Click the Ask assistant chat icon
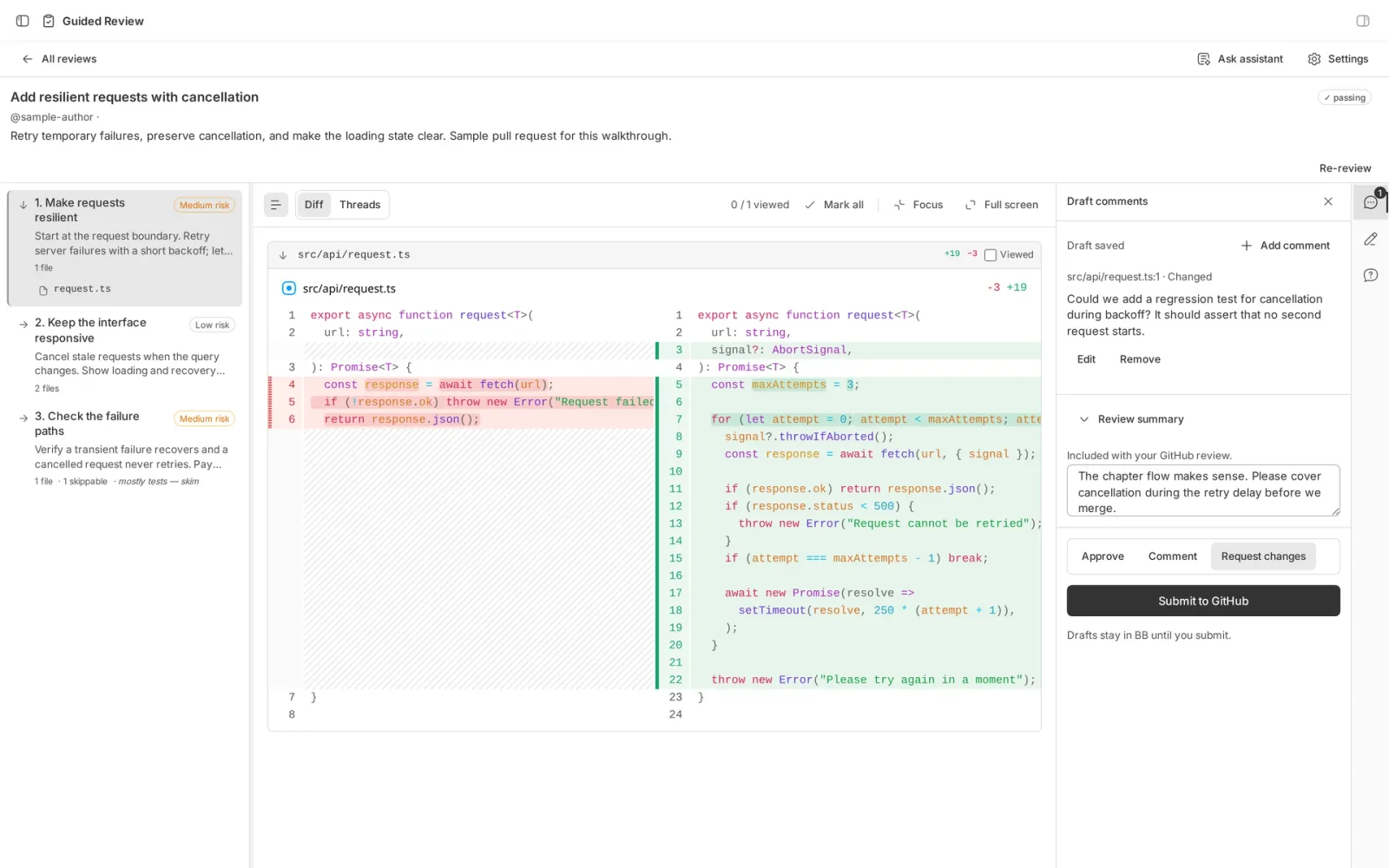 click(1203, 59)
